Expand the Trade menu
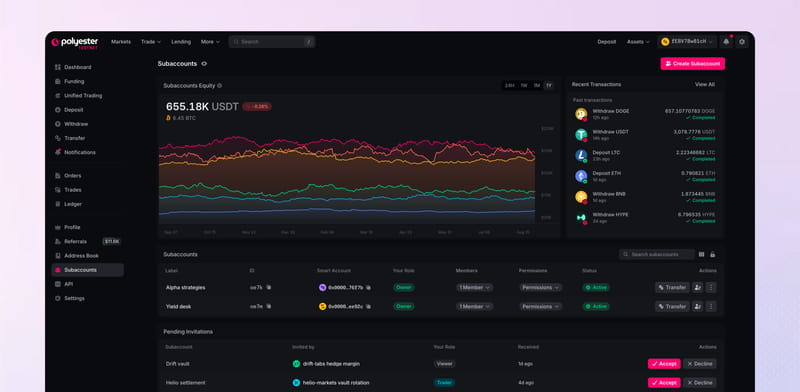 [151, 42]
